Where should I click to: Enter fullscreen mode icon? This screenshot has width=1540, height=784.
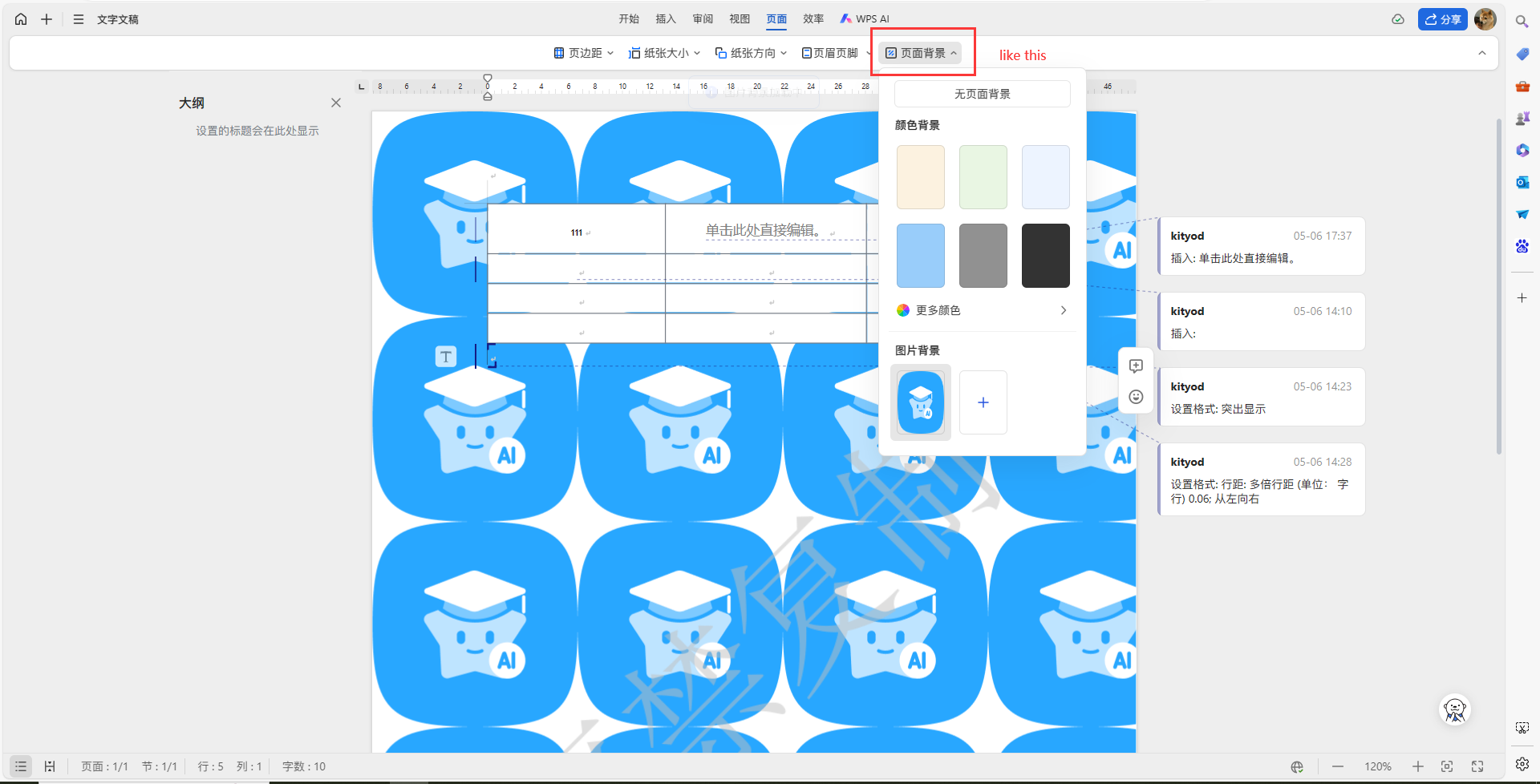click(1477, 766)
